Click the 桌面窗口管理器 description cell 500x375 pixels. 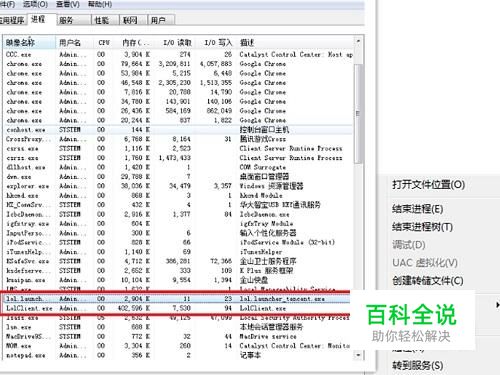click(x=264, y=177)
